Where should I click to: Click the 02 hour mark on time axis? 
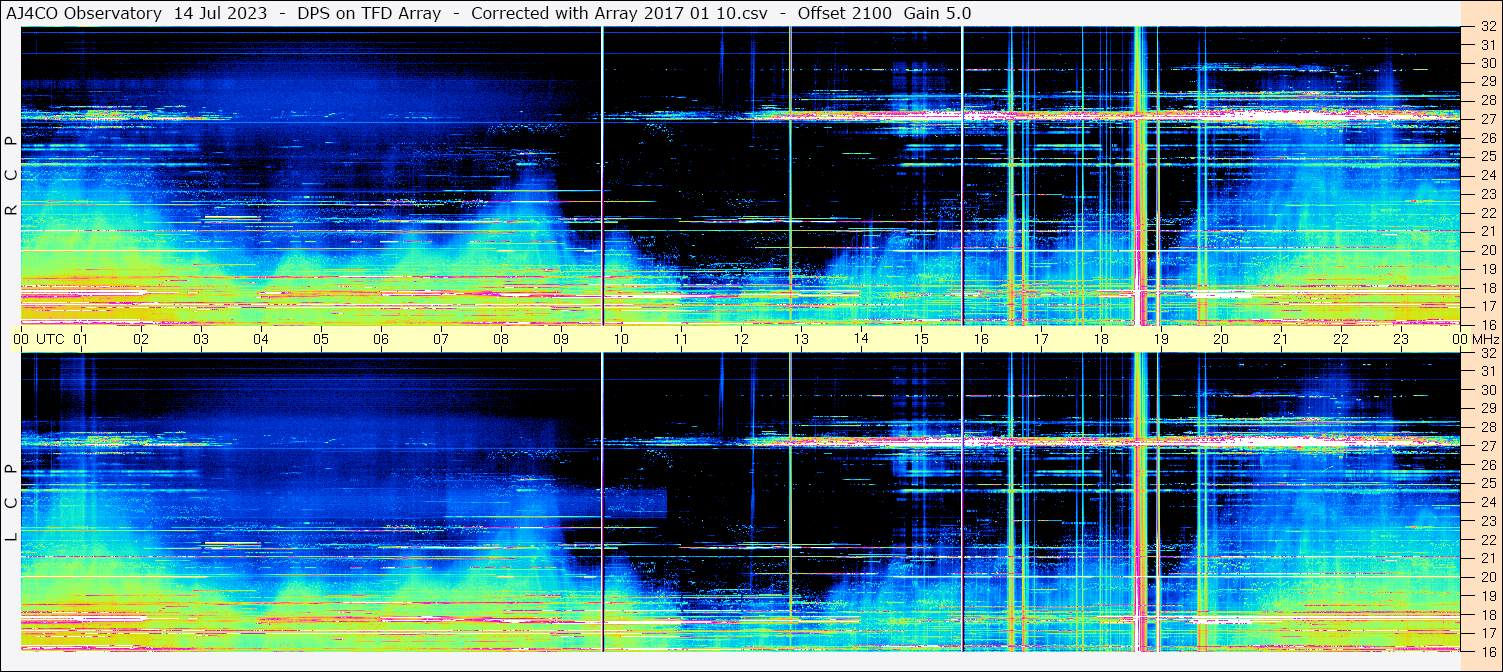pyautogui.click(x=141, y=339)
